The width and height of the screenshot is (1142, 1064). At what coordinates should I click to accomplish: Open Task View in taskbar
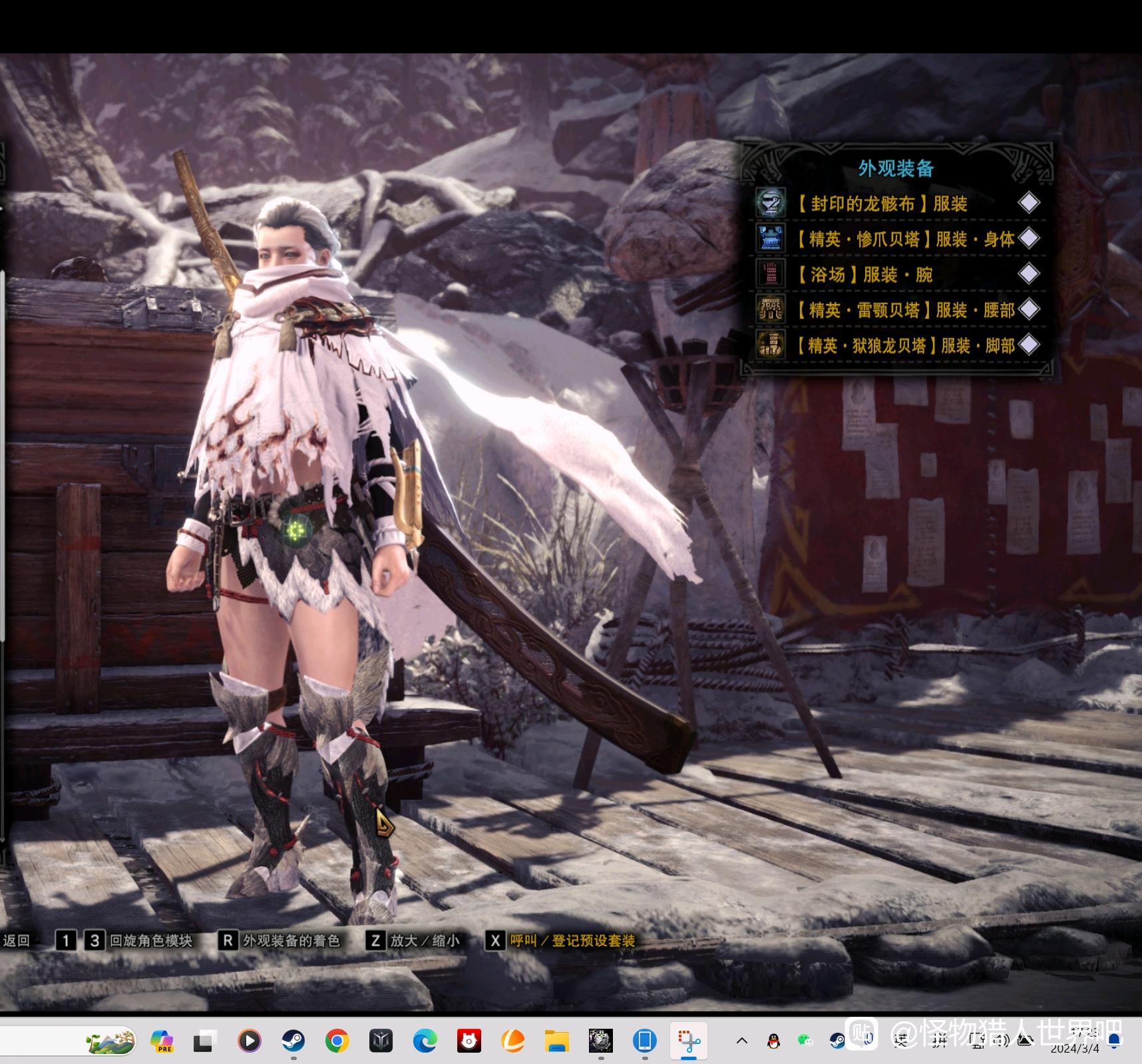tap(204, 1041)
